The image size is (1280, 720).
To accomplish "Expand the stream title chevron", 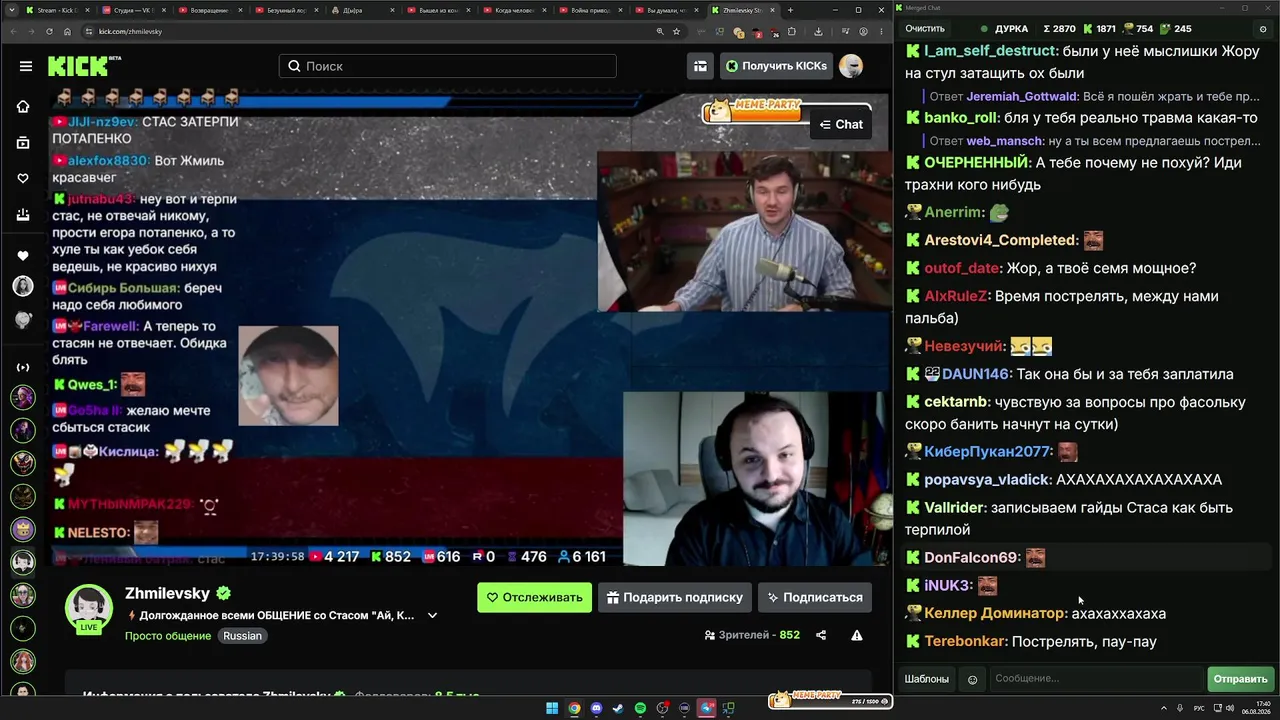I will (x=432, y=616).
